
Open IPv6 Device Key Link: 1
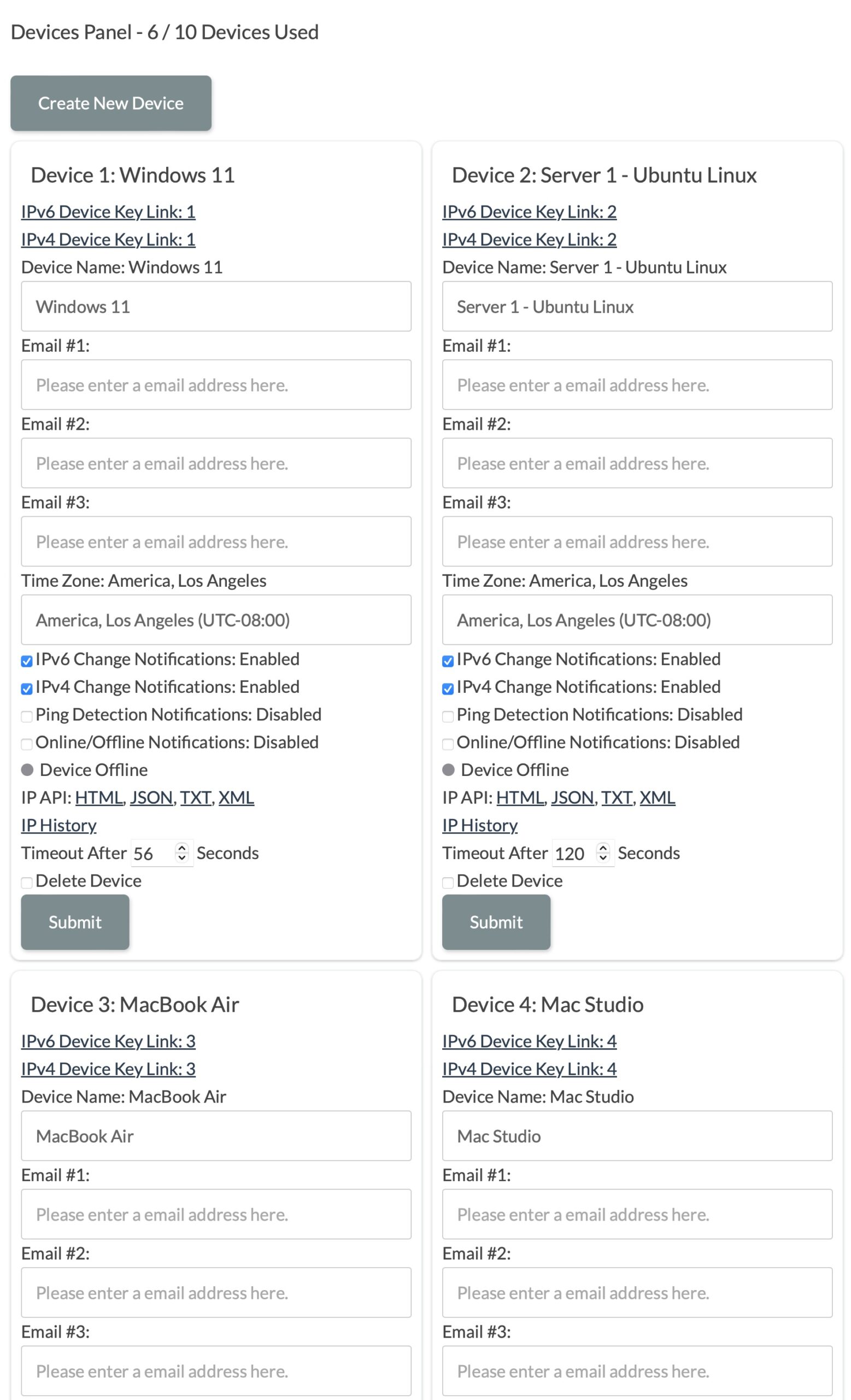(x=108, y=211)
